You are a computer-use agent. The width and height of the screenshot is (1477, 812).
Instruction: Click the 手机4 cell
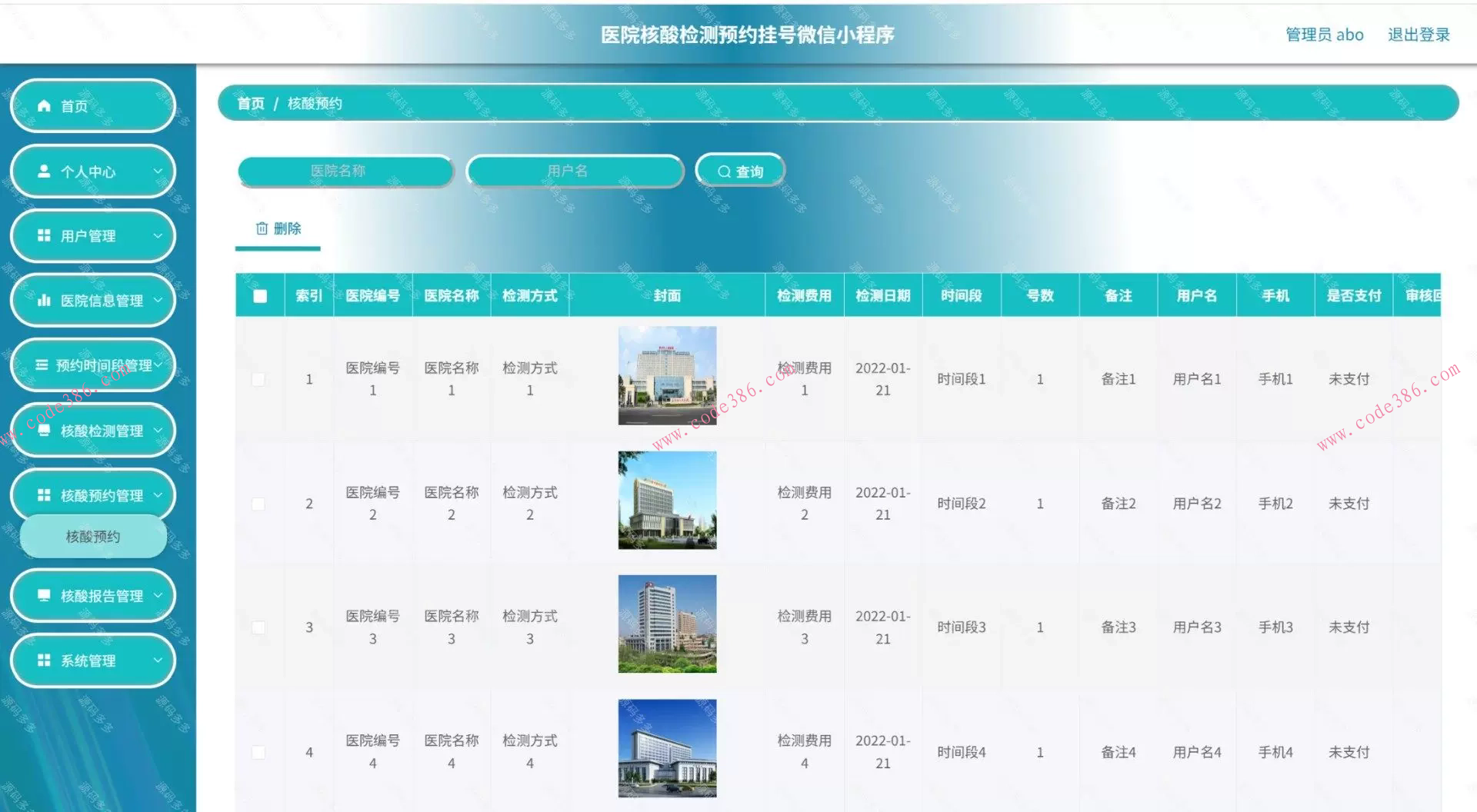[x=1275, y=752]
